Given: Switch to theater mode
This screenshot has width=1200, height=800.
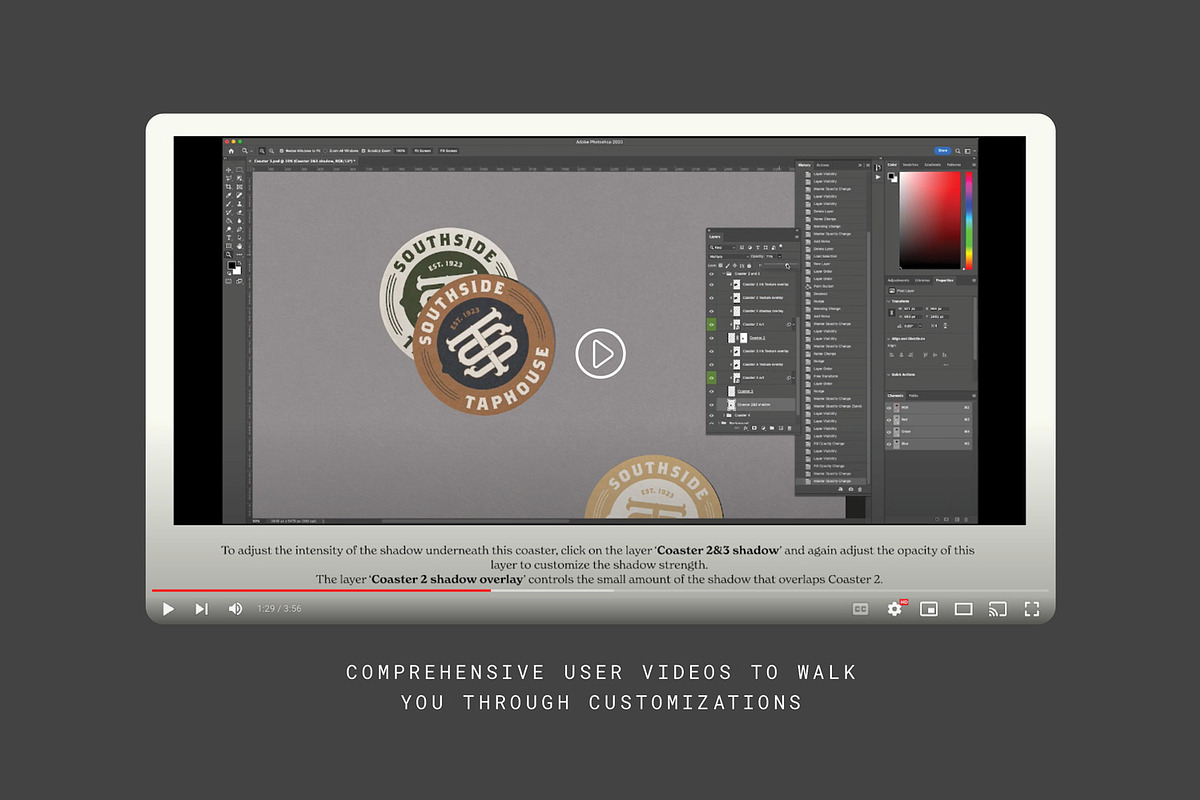Looking at the screenshot, I should click(963, 608).
